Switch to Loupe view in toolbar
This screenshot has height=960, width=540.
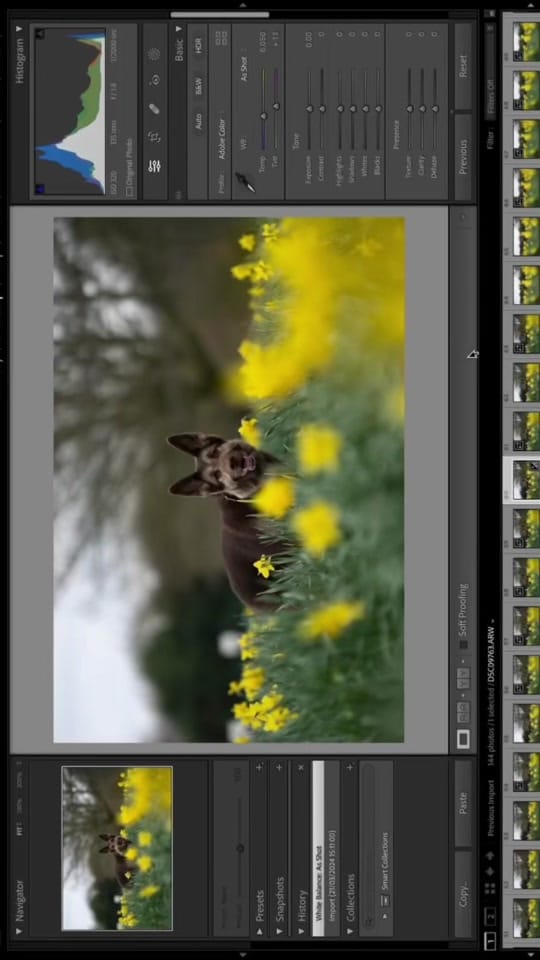coord(464,740)
